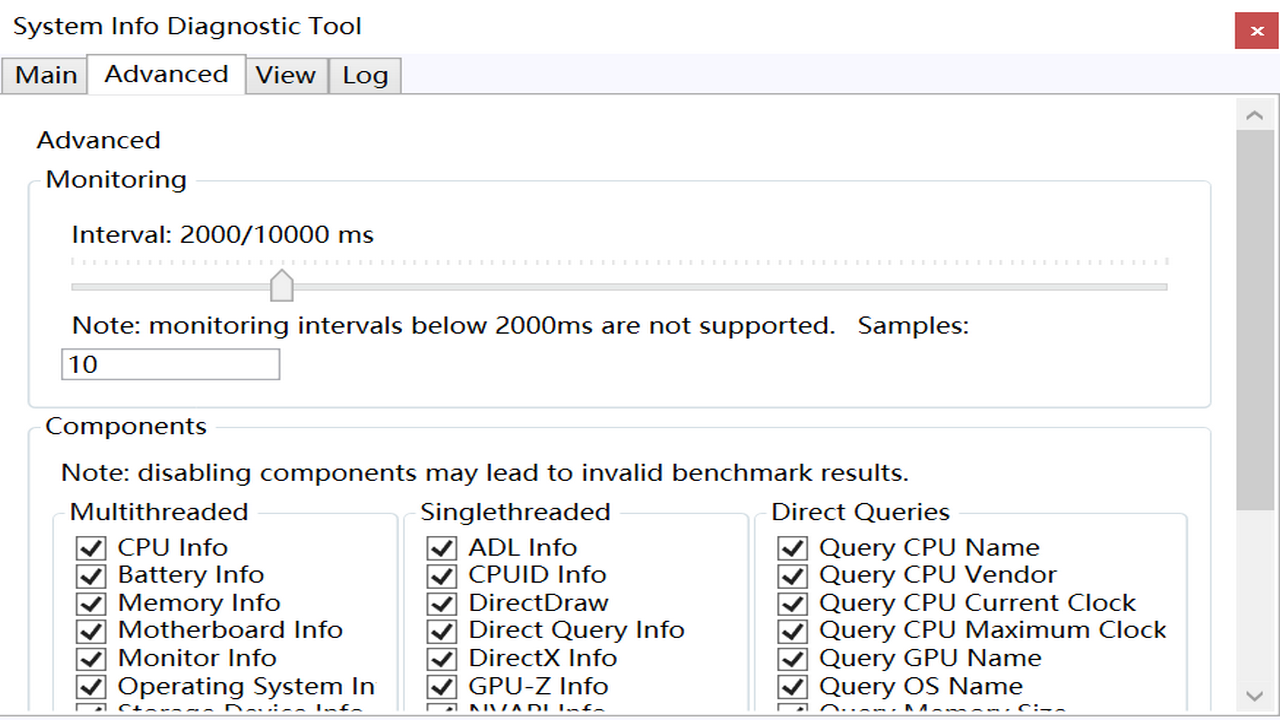Uncheck Query CPU Name checkbox
This screenshot has width=1280, height=720.
[x=792, y=548]
